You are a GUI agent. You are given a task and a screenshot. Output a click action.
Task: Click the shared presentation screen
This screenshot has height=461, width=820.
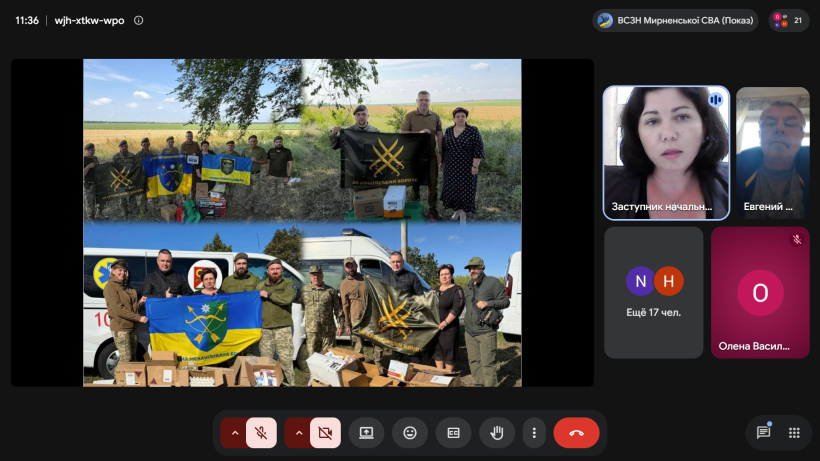click(302, 223)
